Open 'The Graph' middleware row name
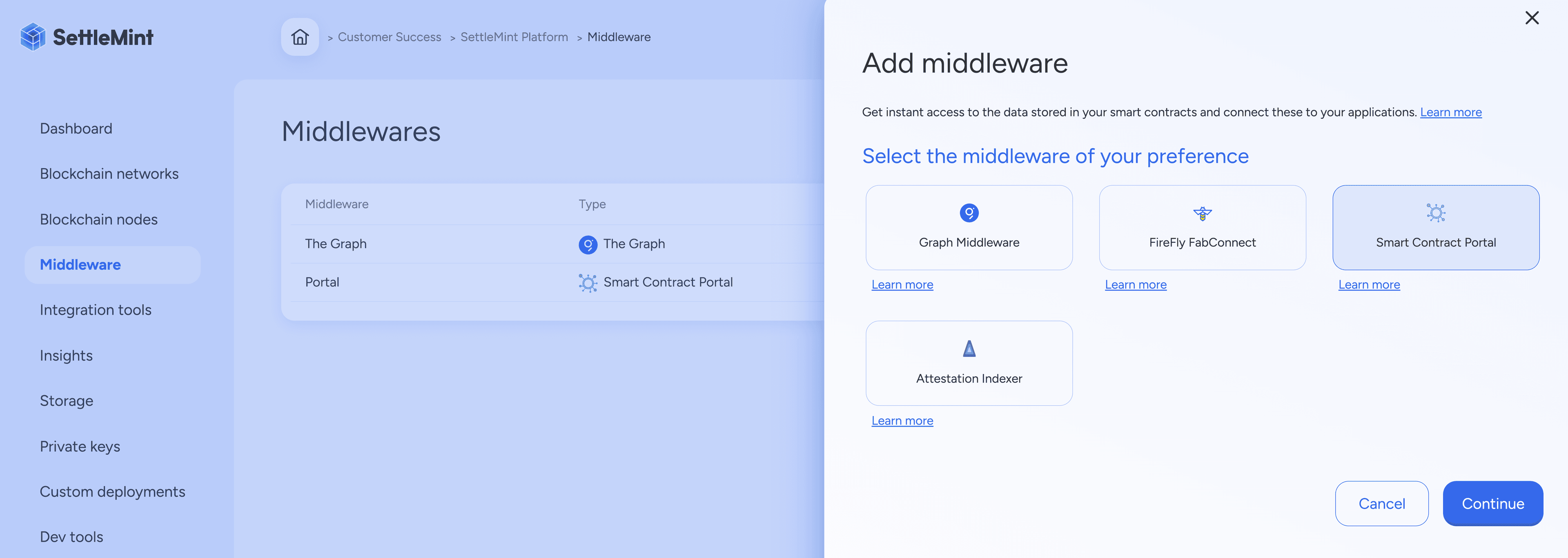This screenshot has height=558, width=1568. tap(336, 244)
